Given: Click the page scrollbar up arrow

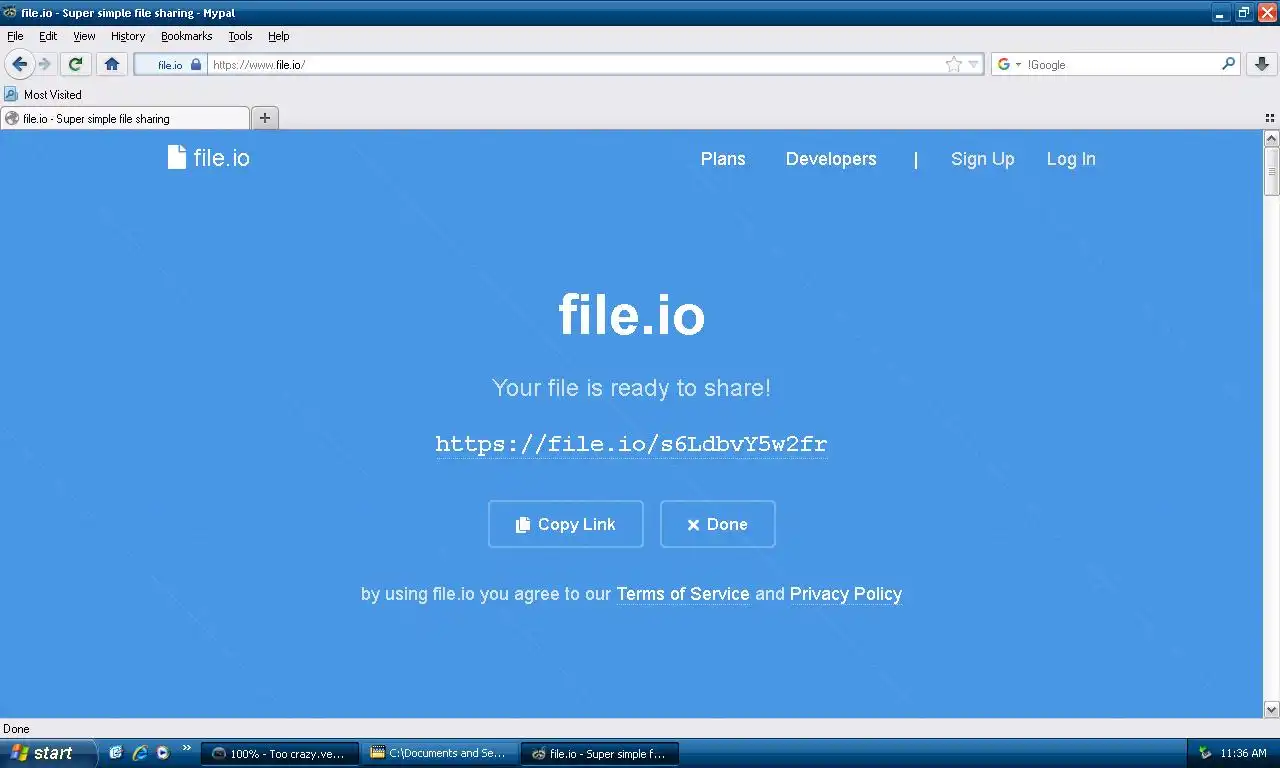Looking at the screenshot, I should coord(1271,139).
